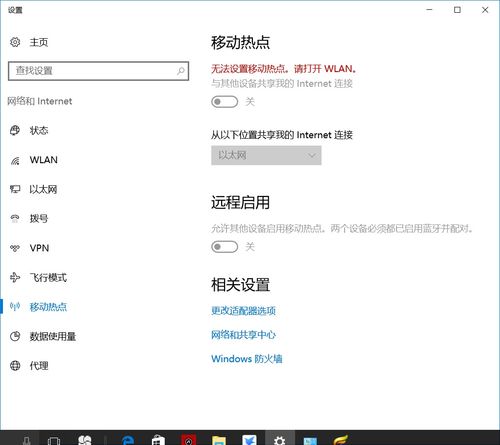Toggle the 远程启用 remote enable switch

(x=224, y=247)
